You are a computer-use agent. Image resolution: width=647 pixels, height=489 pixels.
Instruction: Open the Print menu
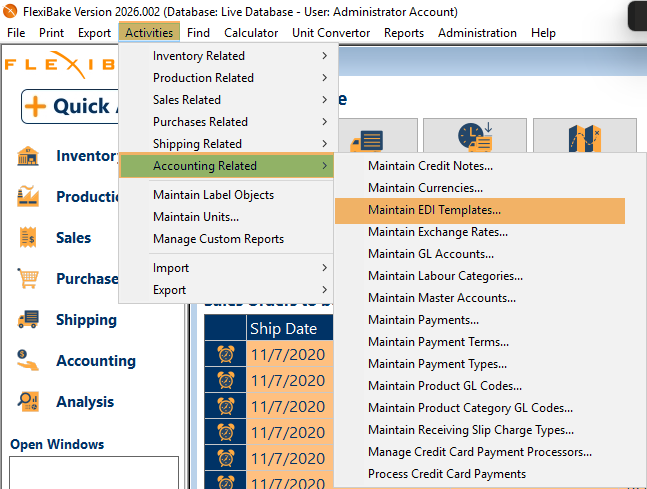[51, 33]
